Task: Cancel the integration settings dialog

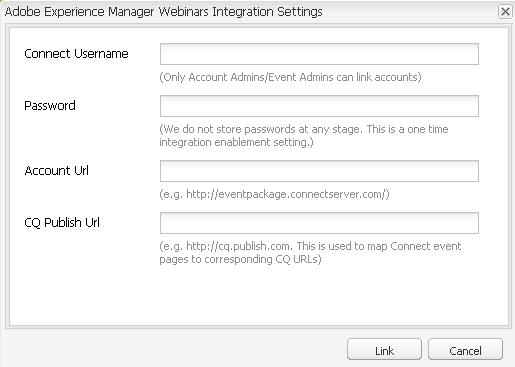Action: [x=465, y=349]
